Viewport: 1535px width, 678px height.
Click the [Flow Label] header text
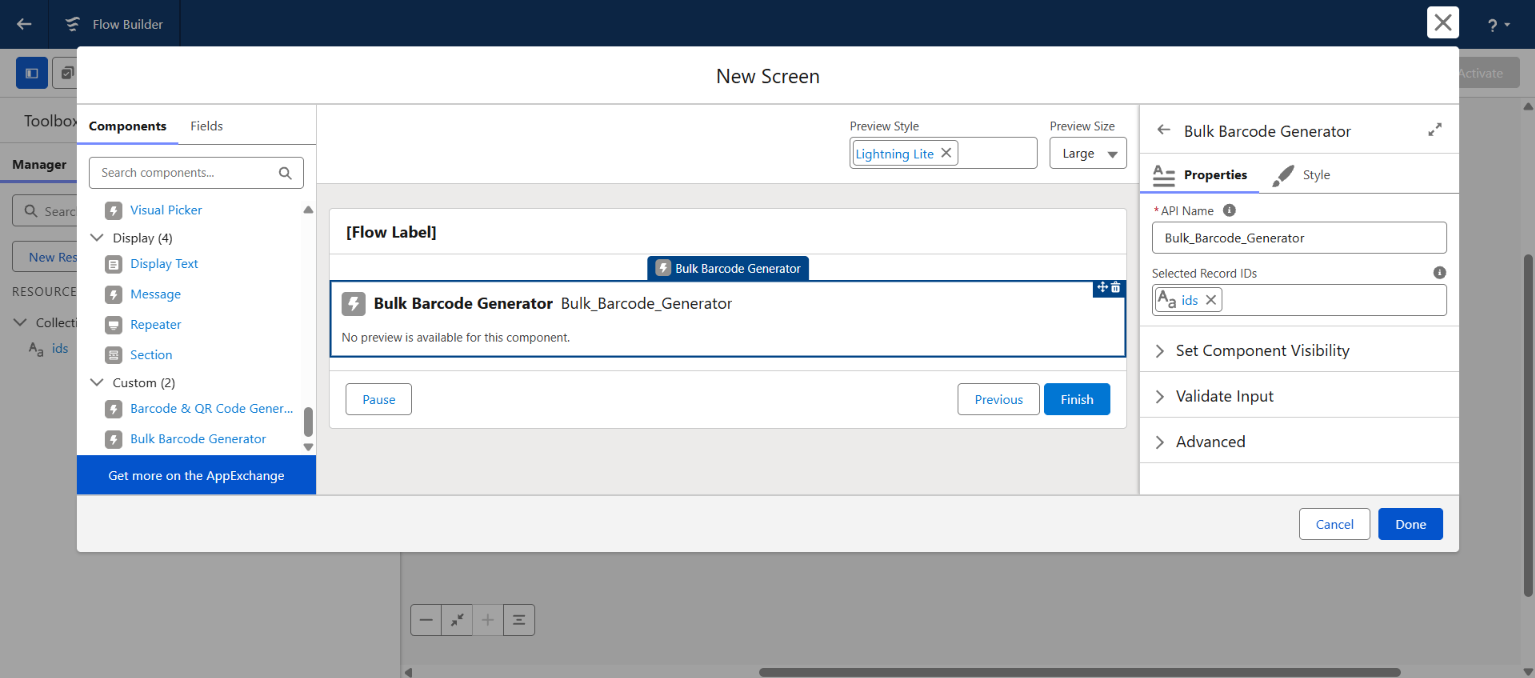tap(391, 232)
